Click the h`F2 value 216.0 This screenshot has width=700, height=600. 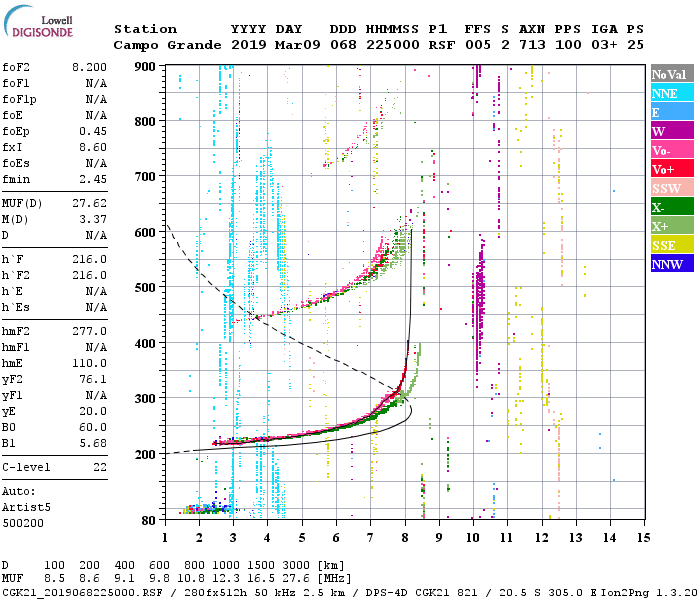89,275
